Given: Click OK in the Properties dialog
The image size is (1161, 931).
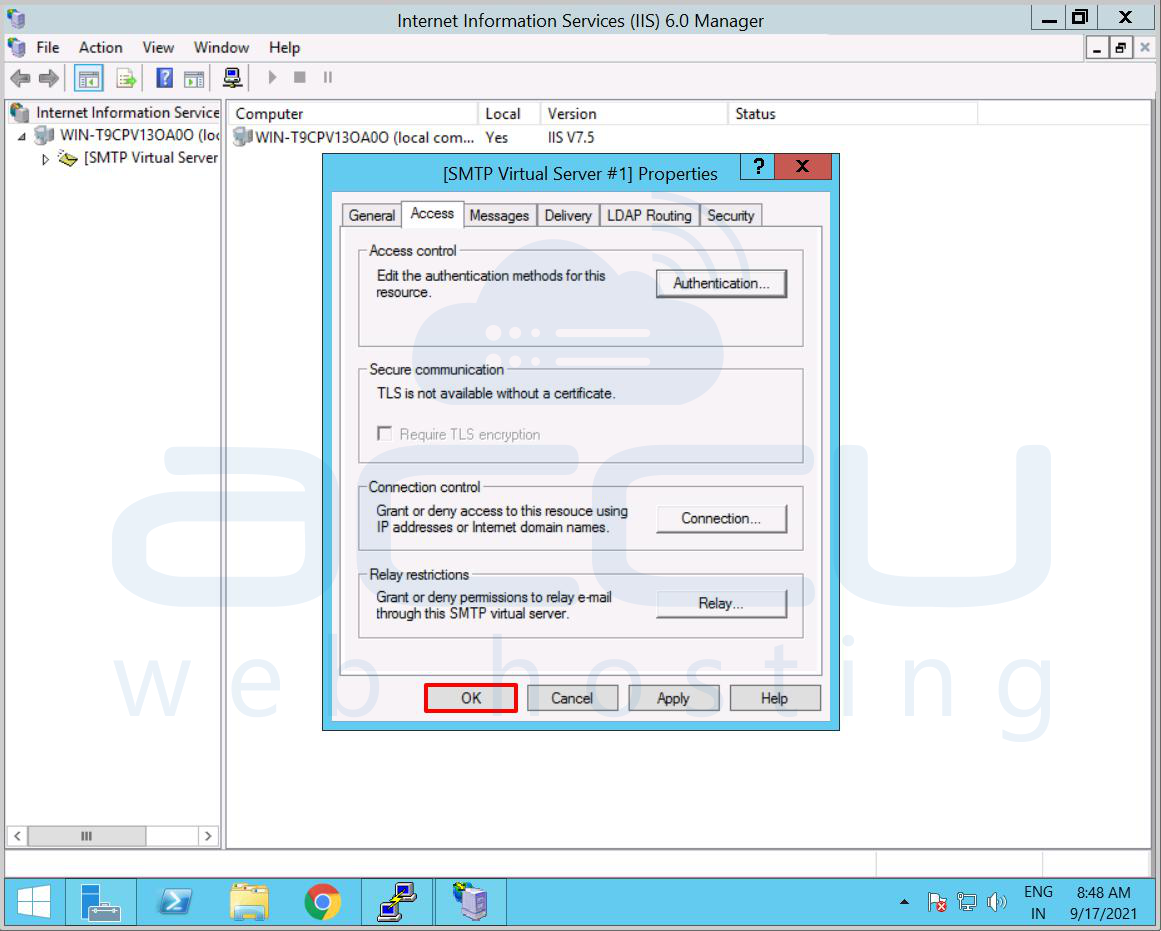Looking at the screenshot, I should click(x=471, y=698).
